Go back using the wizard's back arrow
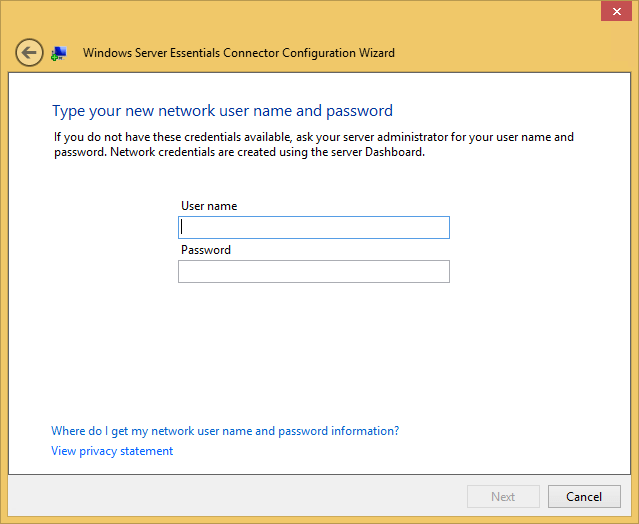 [x=29, y=53]
